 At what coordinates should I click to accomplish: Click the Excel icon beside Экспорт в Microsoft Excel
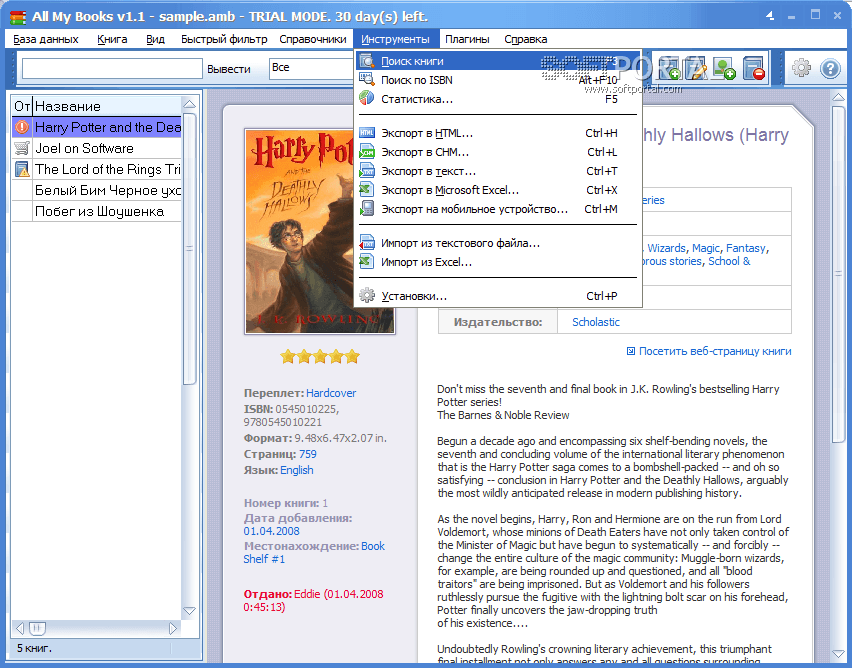367,190
